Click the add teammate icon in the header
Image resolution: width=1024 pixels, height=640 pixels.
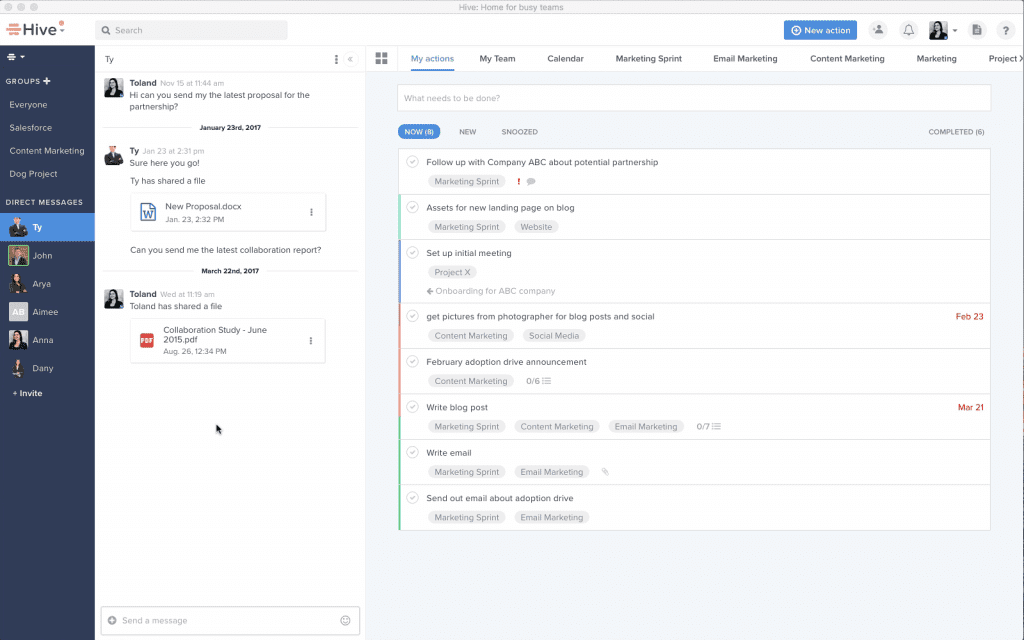[878, 30]
